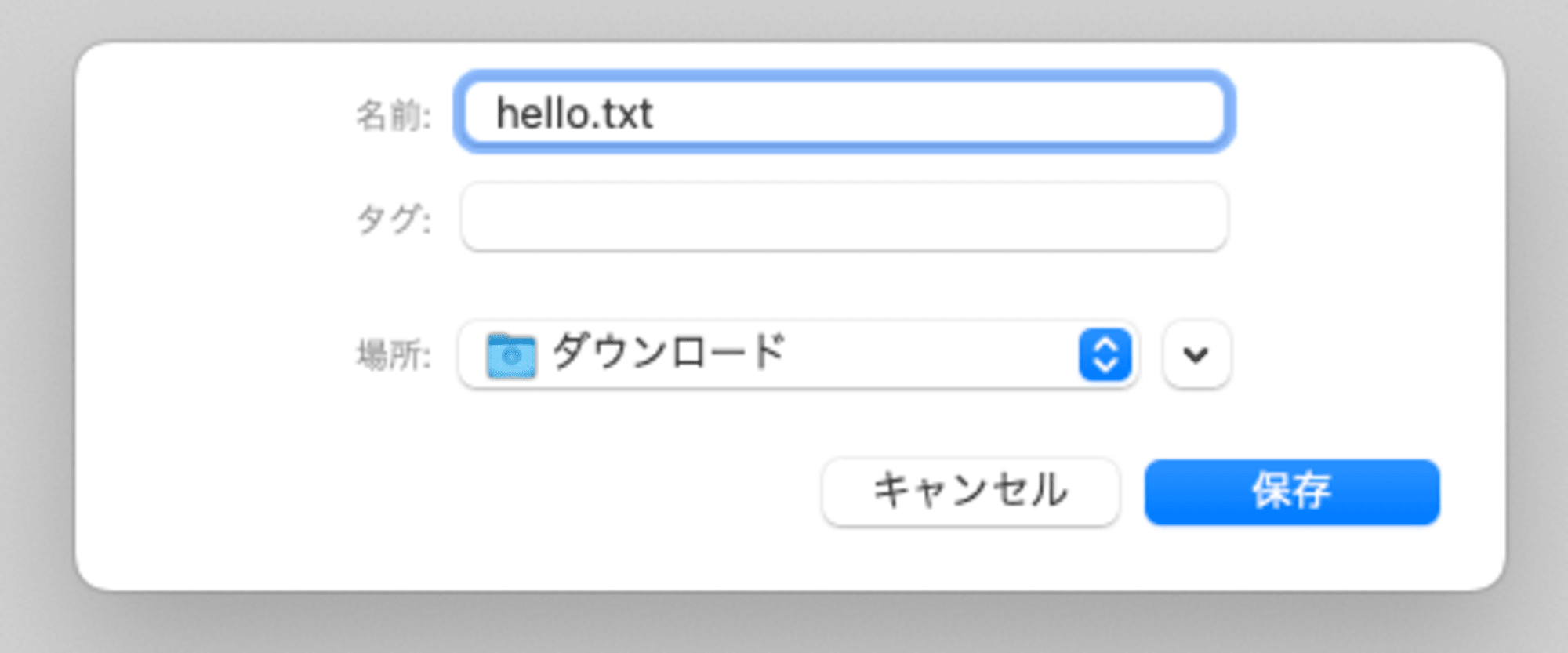Viewport: 1568px width, 653px height.
Task: Click the 場所: label
Action: (x=394, y=355)
